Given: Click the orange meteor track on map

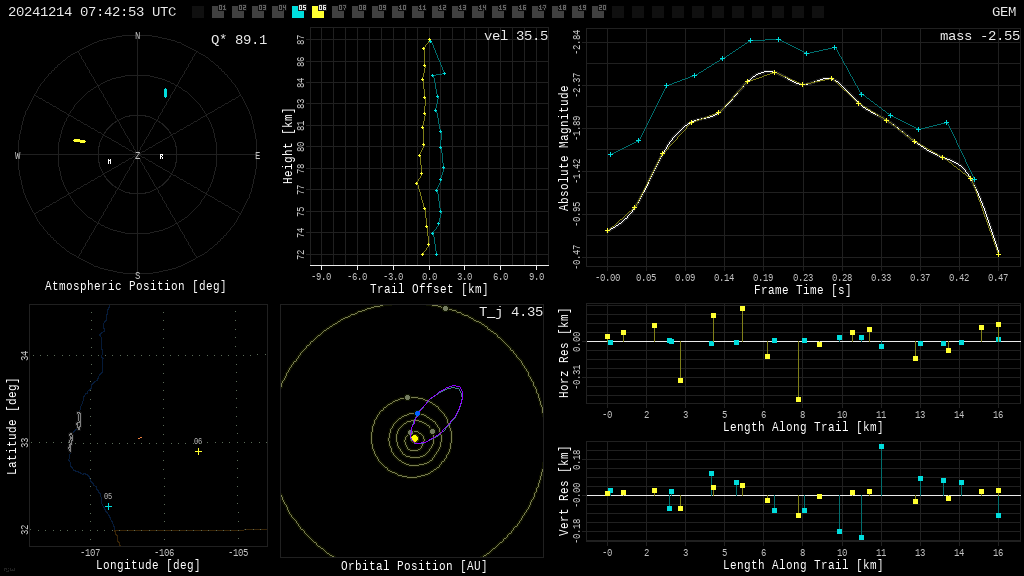Looking at the screenshot, I should coord(140,438).
